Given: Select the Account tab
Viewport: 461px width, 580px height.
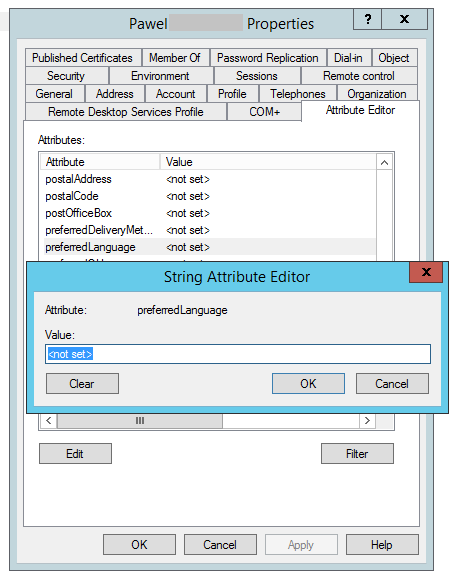Looking at the screenshot, I should click(176, 94).
